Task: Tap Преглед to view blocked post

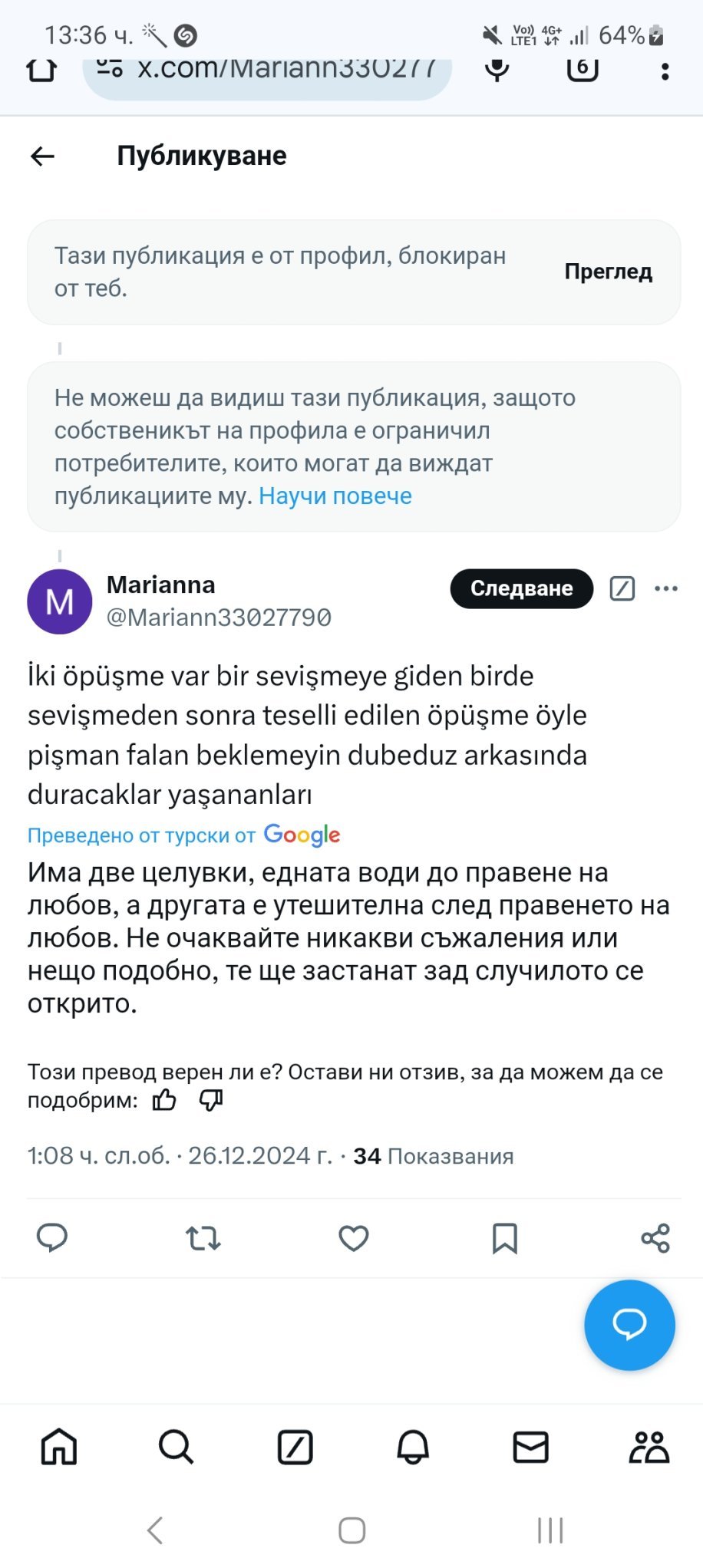Action: (x=608, y=272)
